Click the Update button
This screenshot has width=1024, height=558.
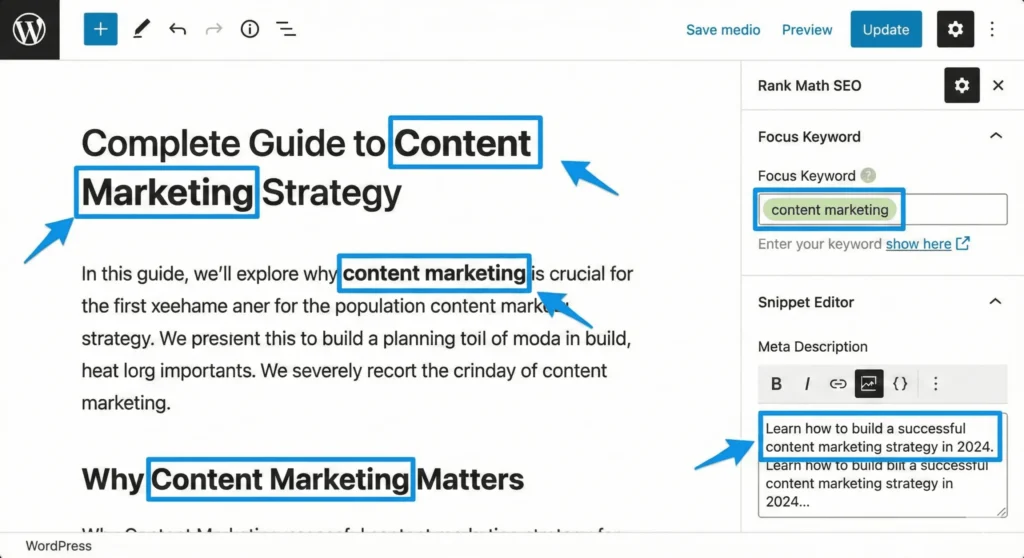coord(885,29)
